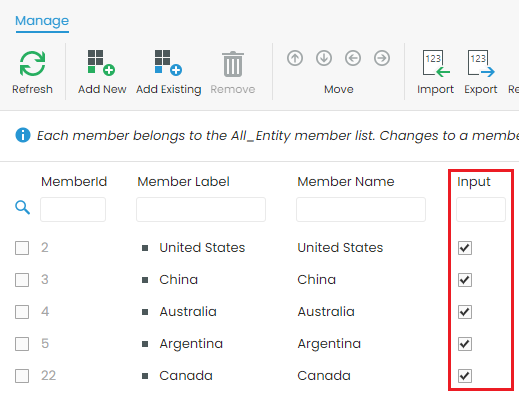Select the United States row checkbox
The width and height of the screenshot is (519, 396).
pos(22,248)
